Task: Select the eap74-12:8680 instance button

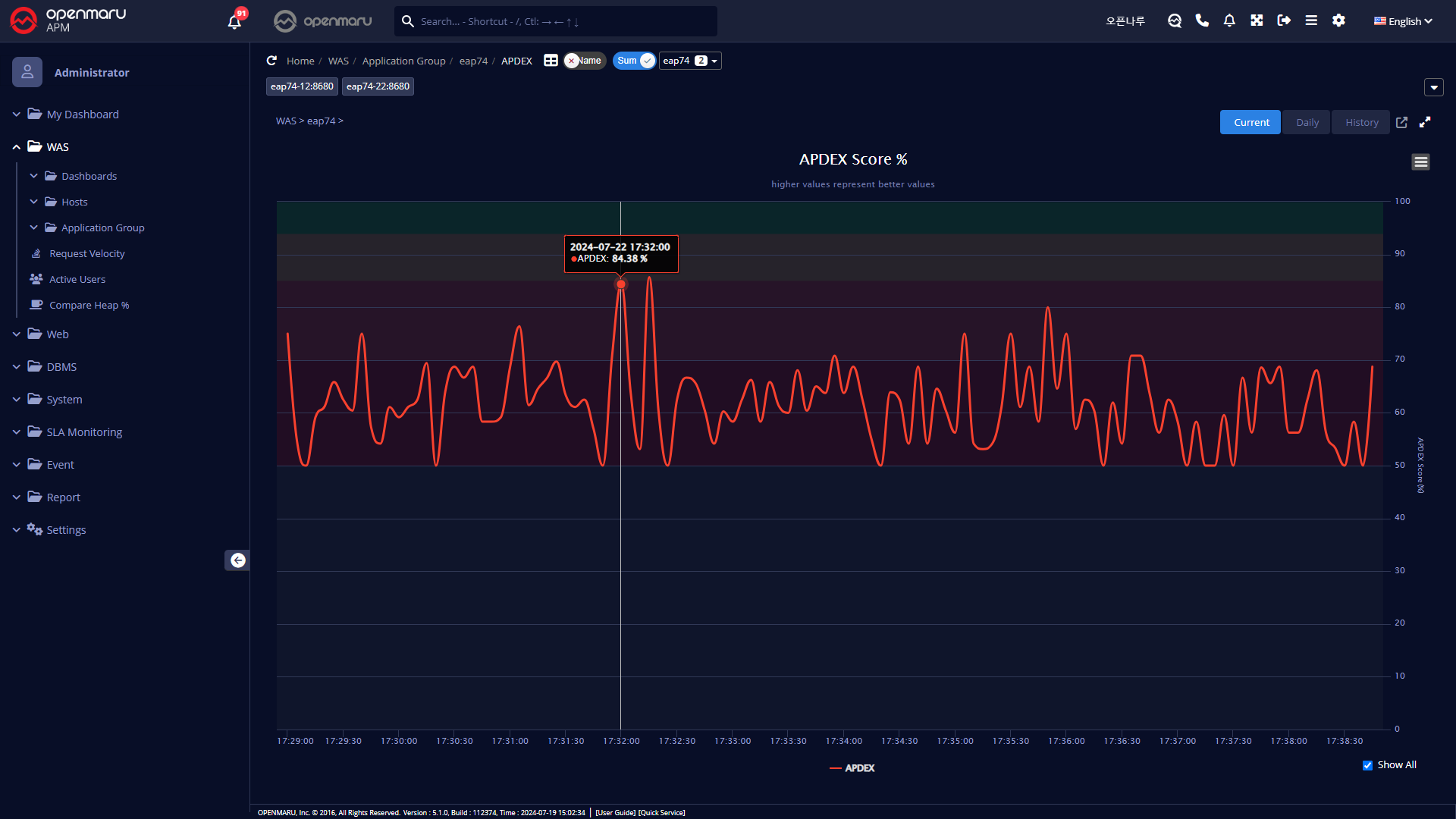Action: [x=302, y=86]
